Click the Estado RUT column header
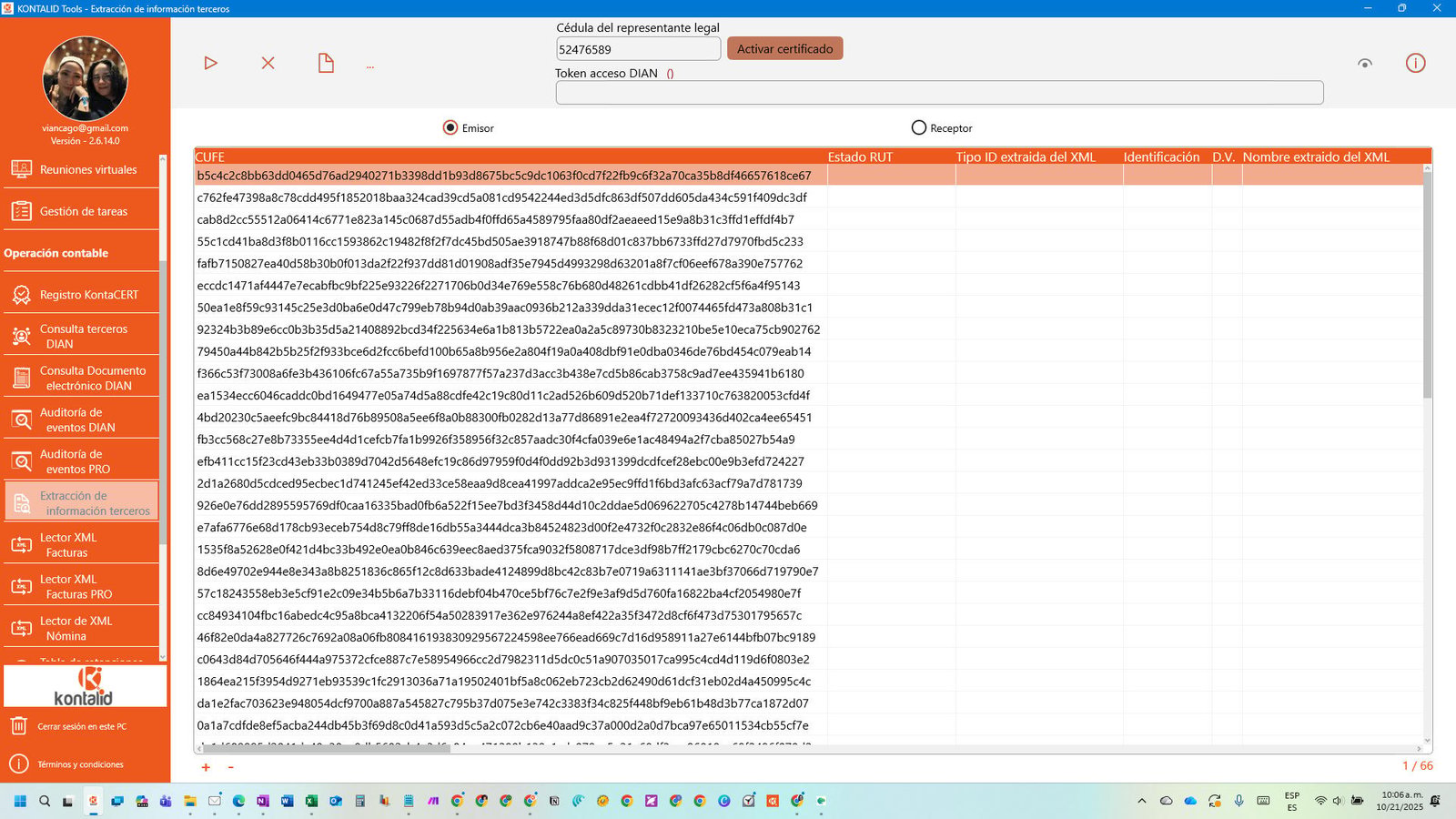 [891, 157]
